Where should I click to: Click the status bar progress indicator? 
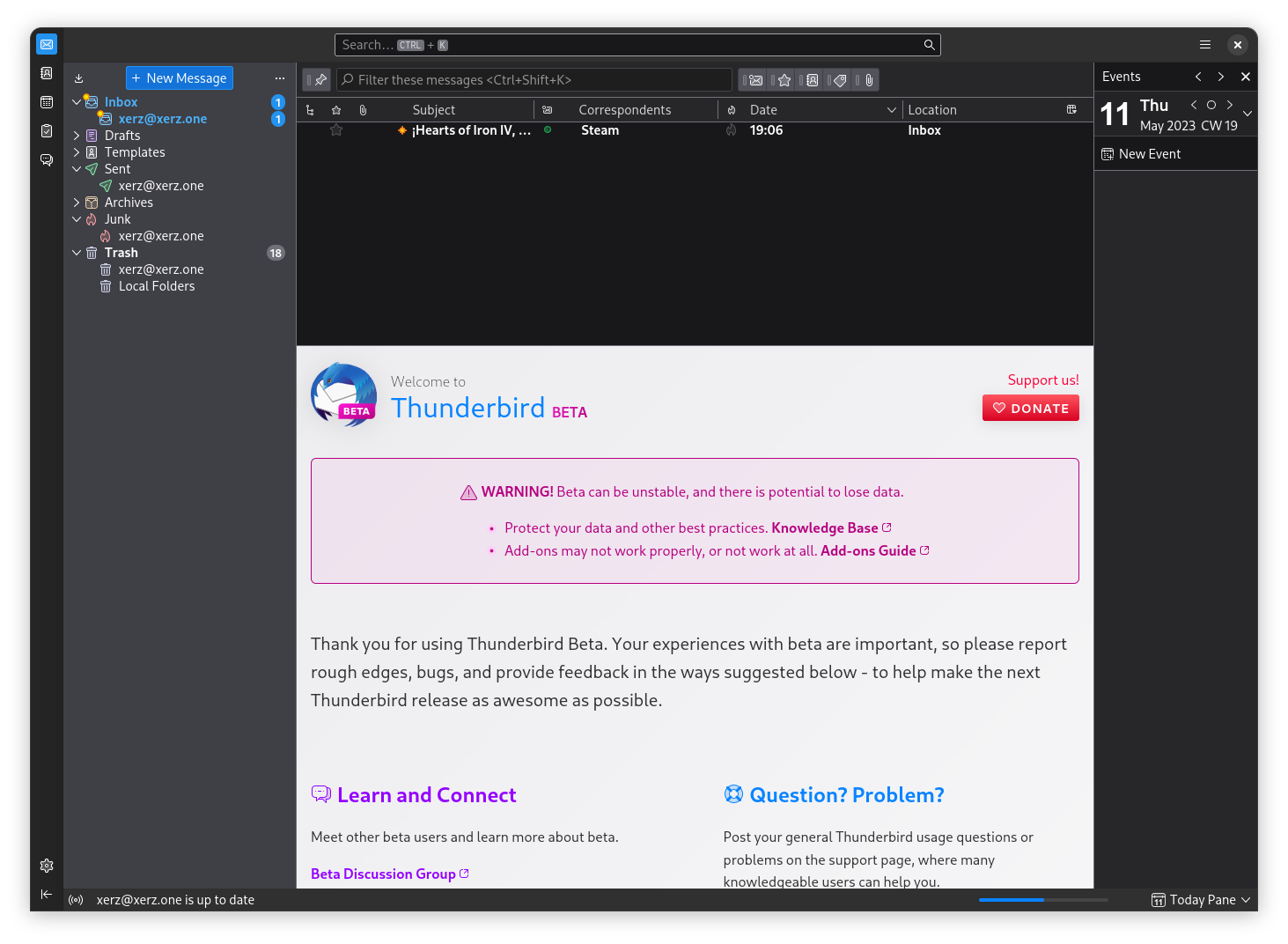(x=1042, y=900)
